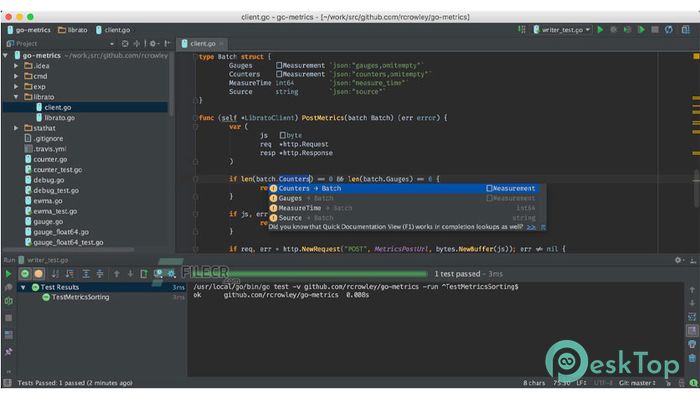This screenshot has width=700, height=400.
Task: Click export test results icon
Action: click(144, 274)
